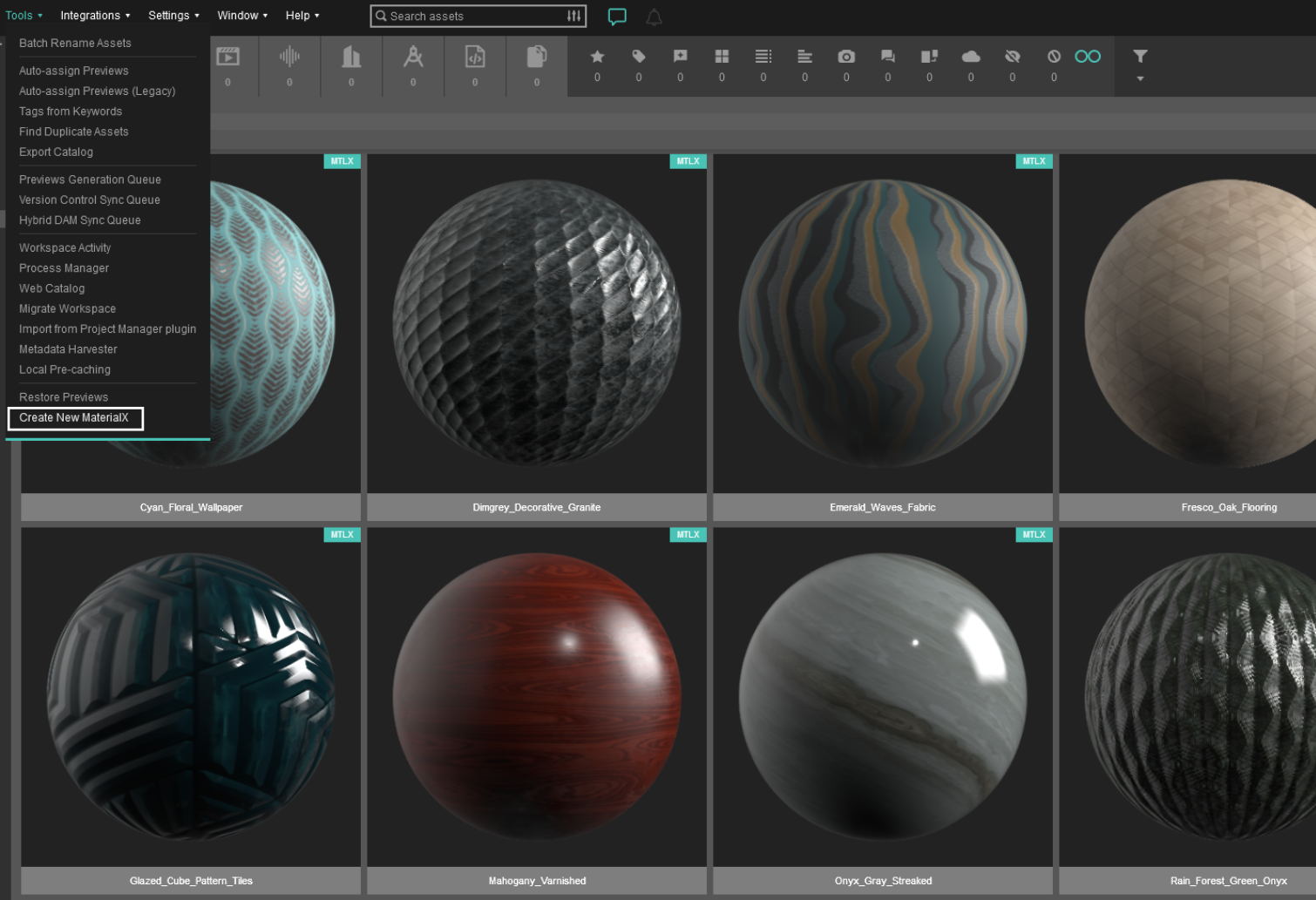Choose Web Catalog
Image resolution: width=1316 pixels, height=900 pixels.
pos(52,288)
